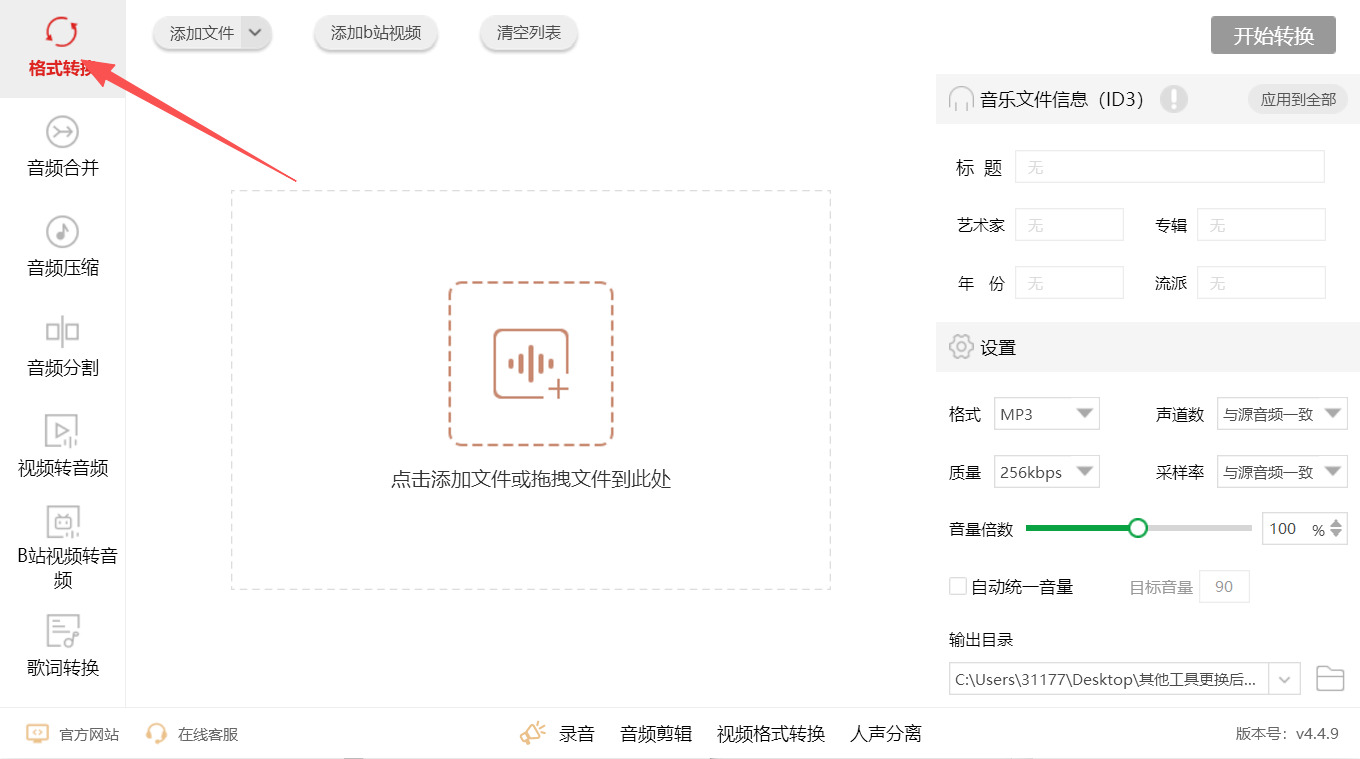The image size is (1360, 759).
Task: Browse the output folder with the folder icon
Action: click(x=1330, y=678)
